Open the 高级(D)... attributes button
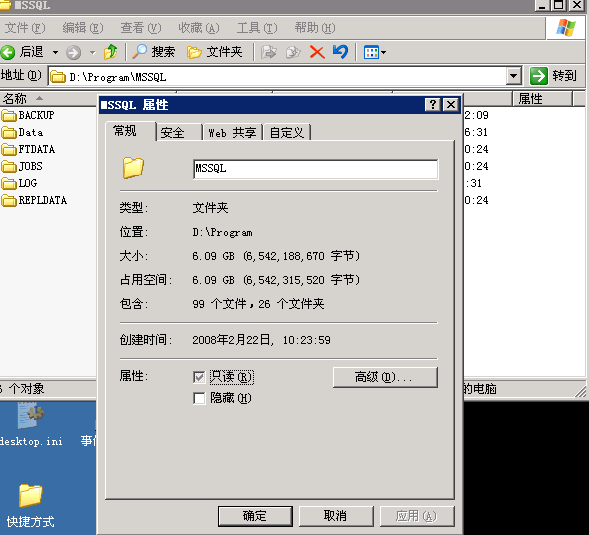Screen dimensions: 589x535 385,377
